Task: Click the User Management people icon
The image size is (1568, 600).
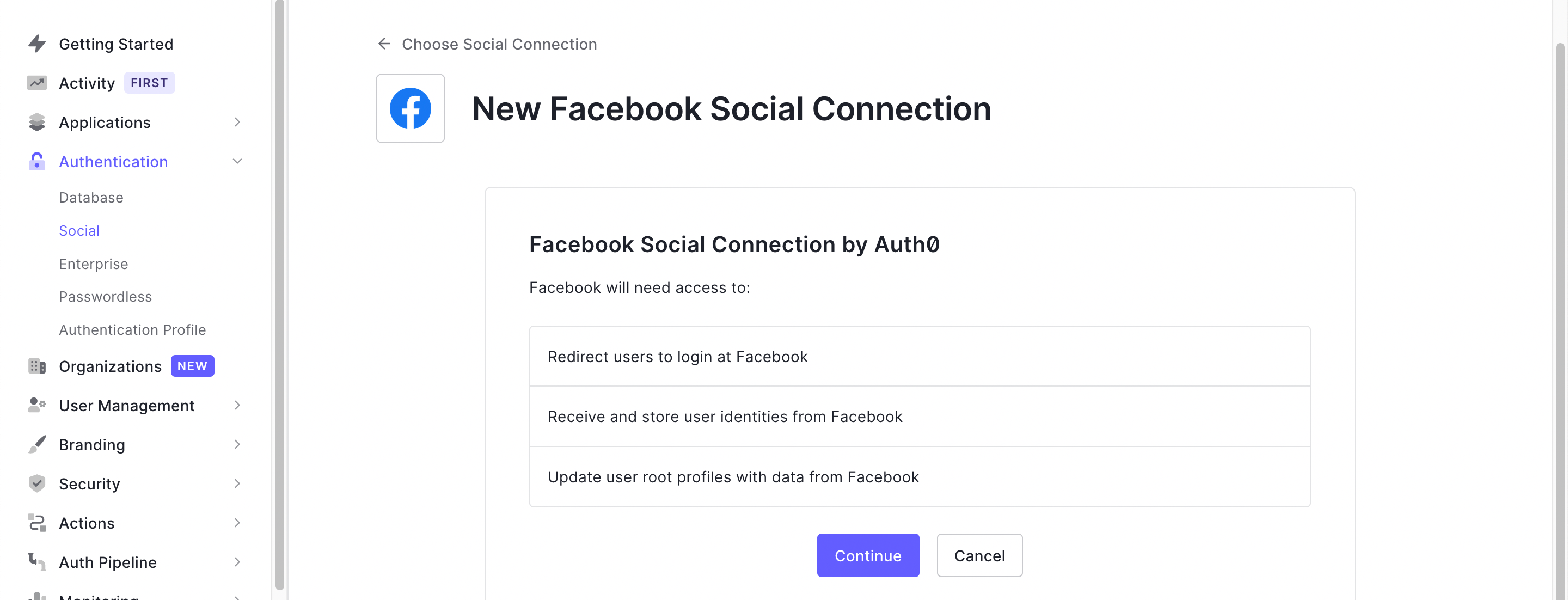Action: pos(37,405)
